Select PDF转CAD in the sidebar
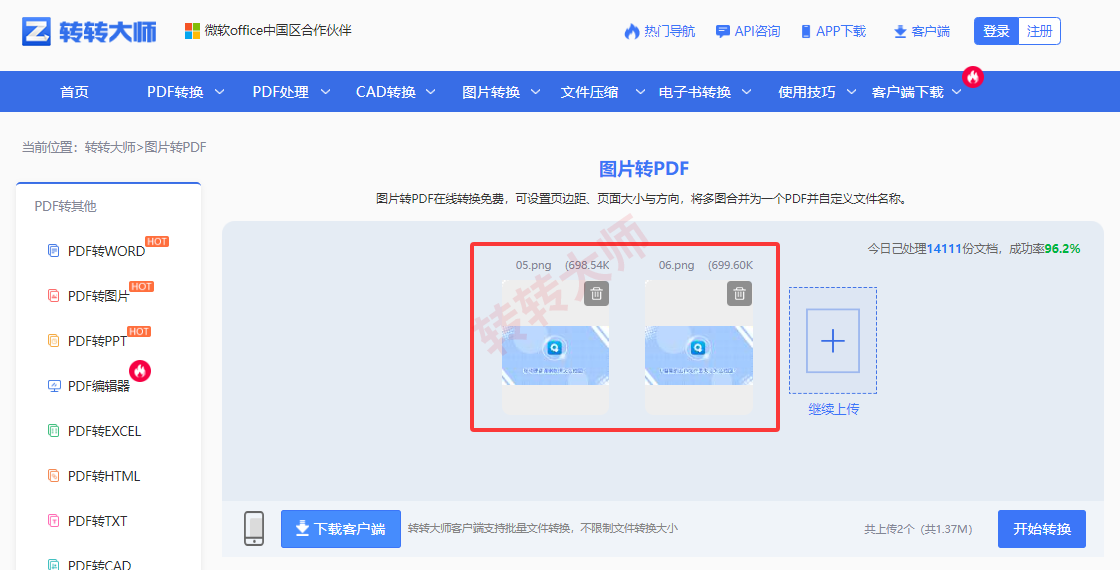The height and width of the screenshot is (570, 1120). [x=99, y=564]
